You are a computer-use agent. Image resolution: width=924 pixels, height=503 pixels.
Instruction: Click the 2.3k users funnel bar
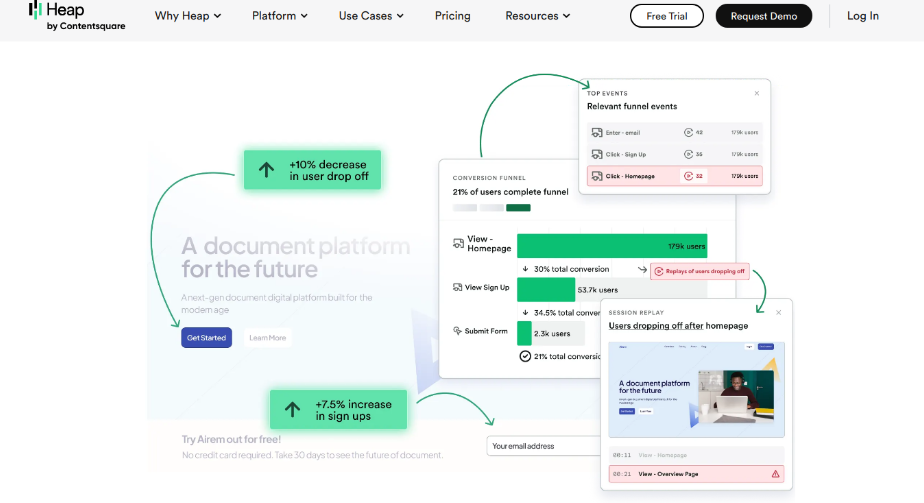pyautogui.click(x=524, y=333)
